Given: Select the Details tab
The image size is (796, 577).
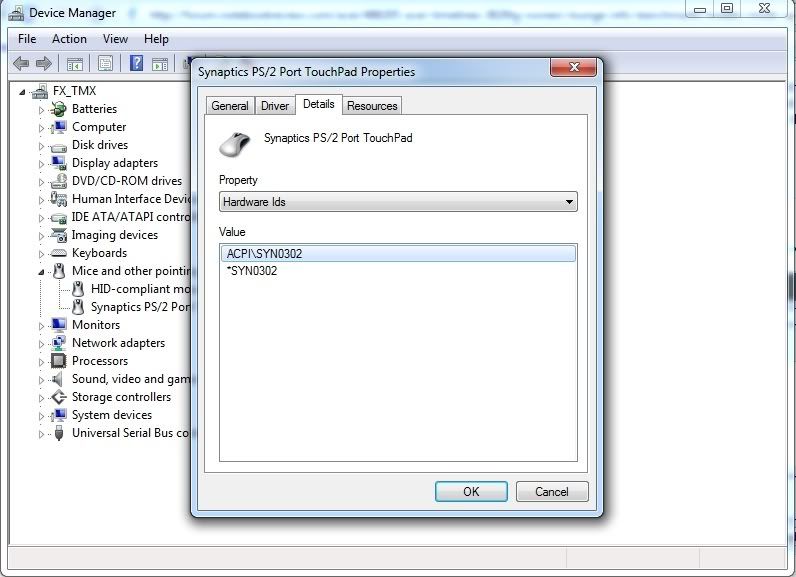Looking at the screenshot, I should click(x=319, y=104).
